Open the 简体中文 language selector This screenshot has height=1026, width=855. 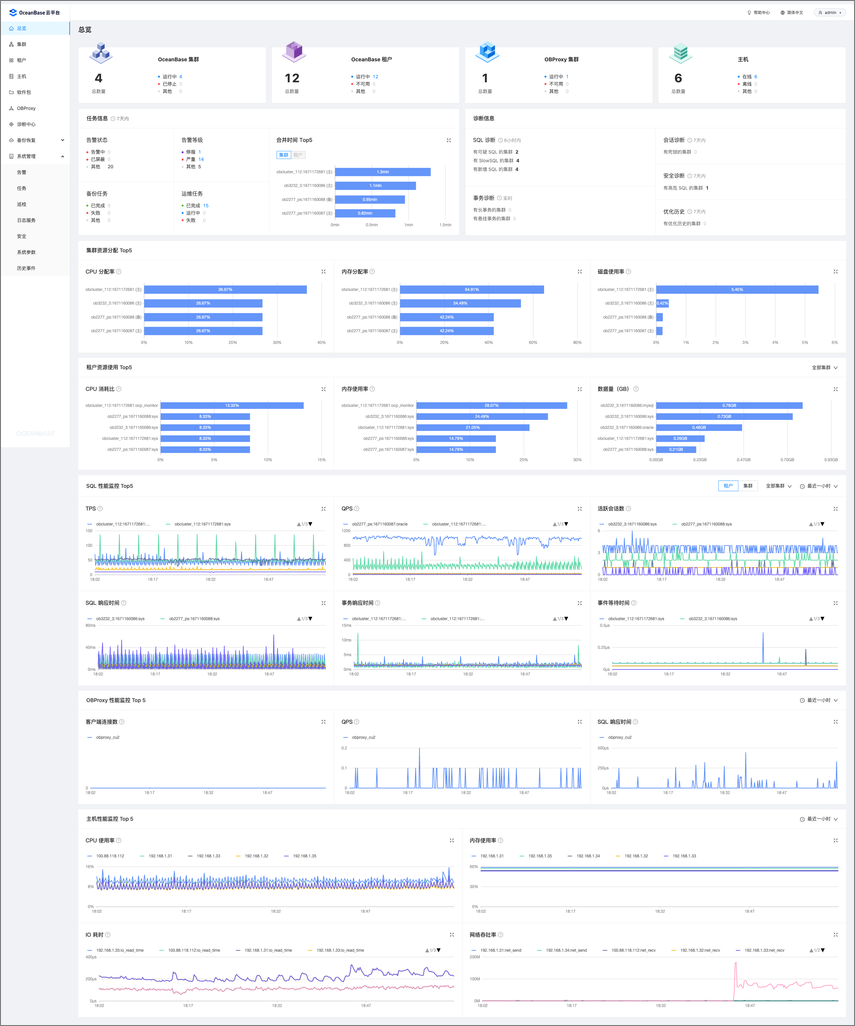(792, 12)
